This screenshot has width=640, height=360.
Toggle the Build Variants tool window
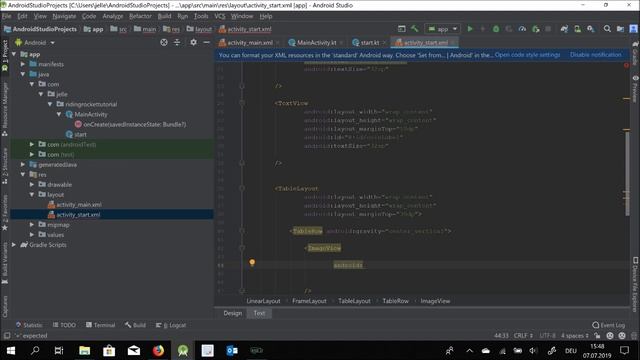(x=5, y=263)
